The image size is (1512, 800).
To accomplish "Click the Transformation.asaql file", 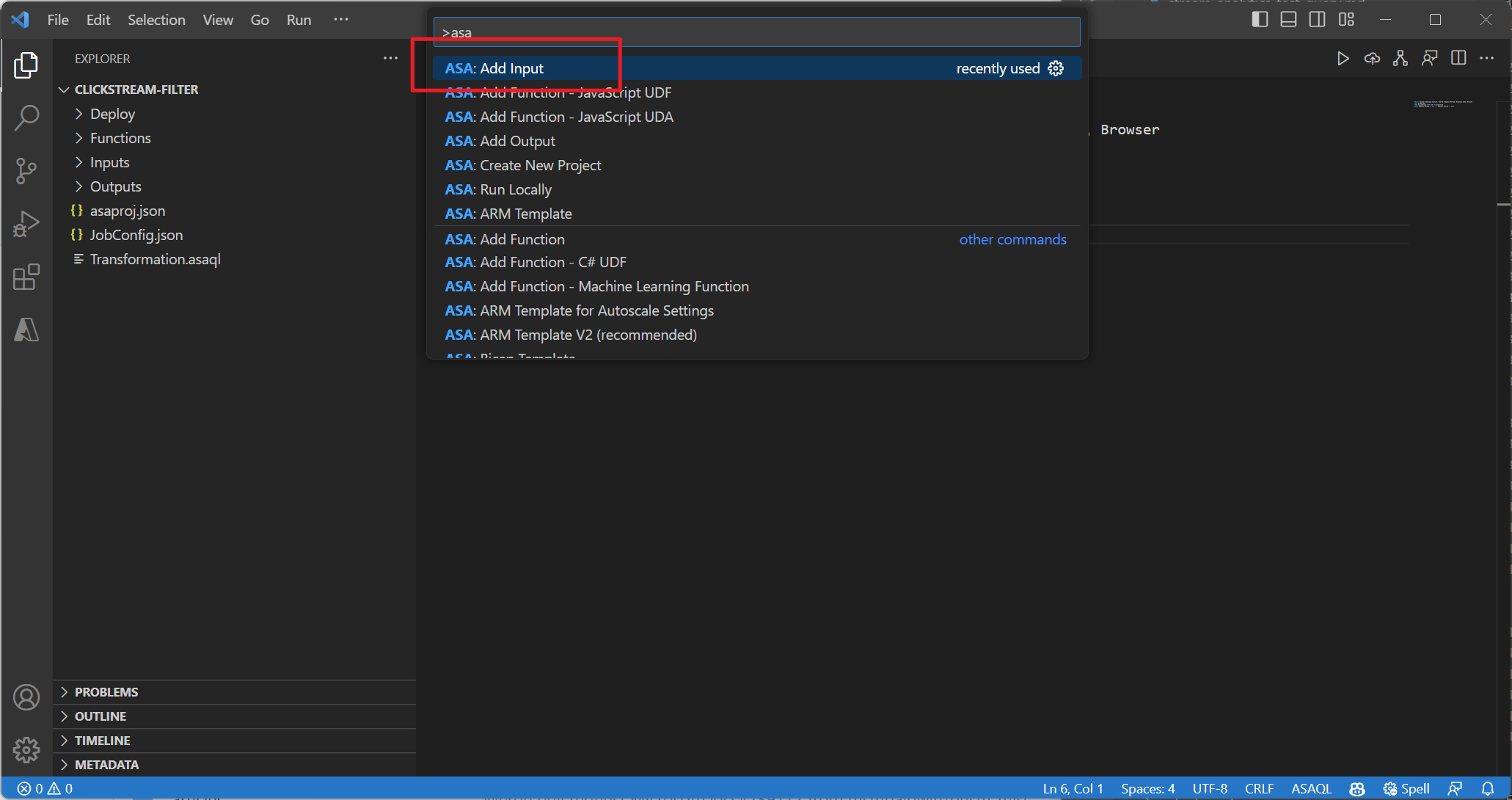I will (155, 258).
